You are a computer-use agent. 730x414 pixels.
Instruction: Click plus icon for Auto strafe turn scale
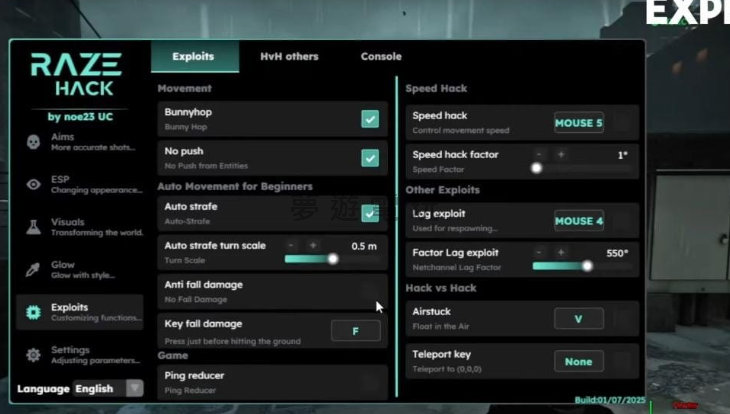(312, 246)
